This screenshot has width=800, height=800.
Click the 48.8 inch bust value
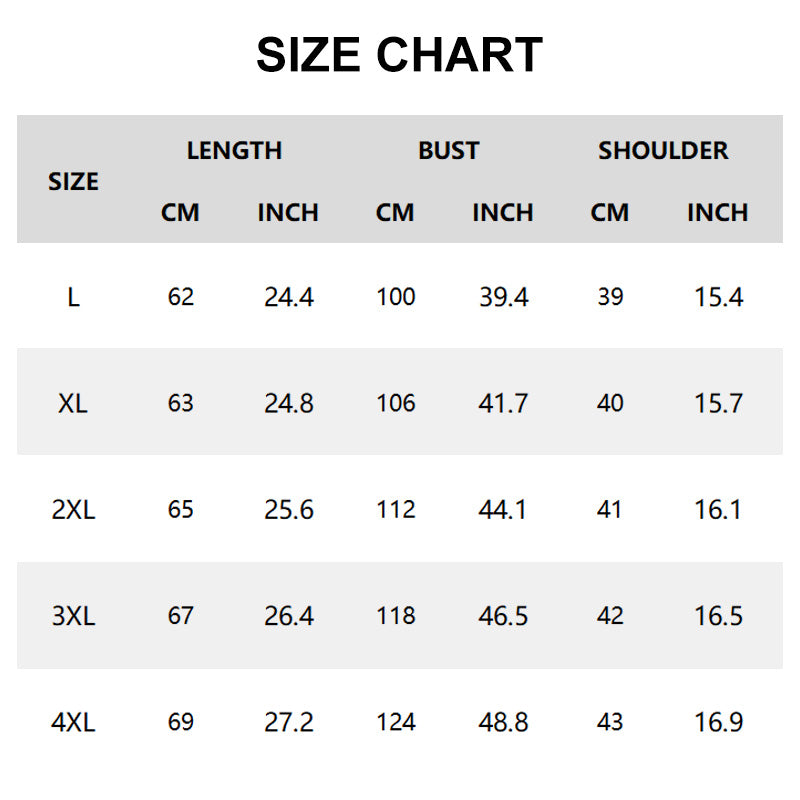503,722
